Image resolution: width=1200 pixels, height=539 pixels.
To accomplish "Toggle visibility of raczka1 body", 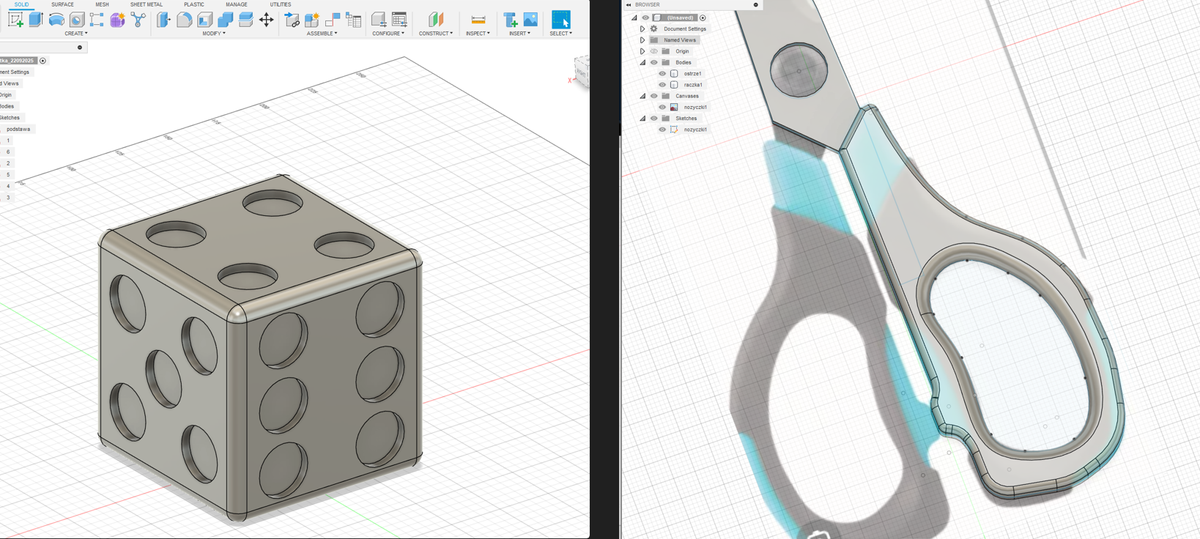I will (x=662, y=85).
